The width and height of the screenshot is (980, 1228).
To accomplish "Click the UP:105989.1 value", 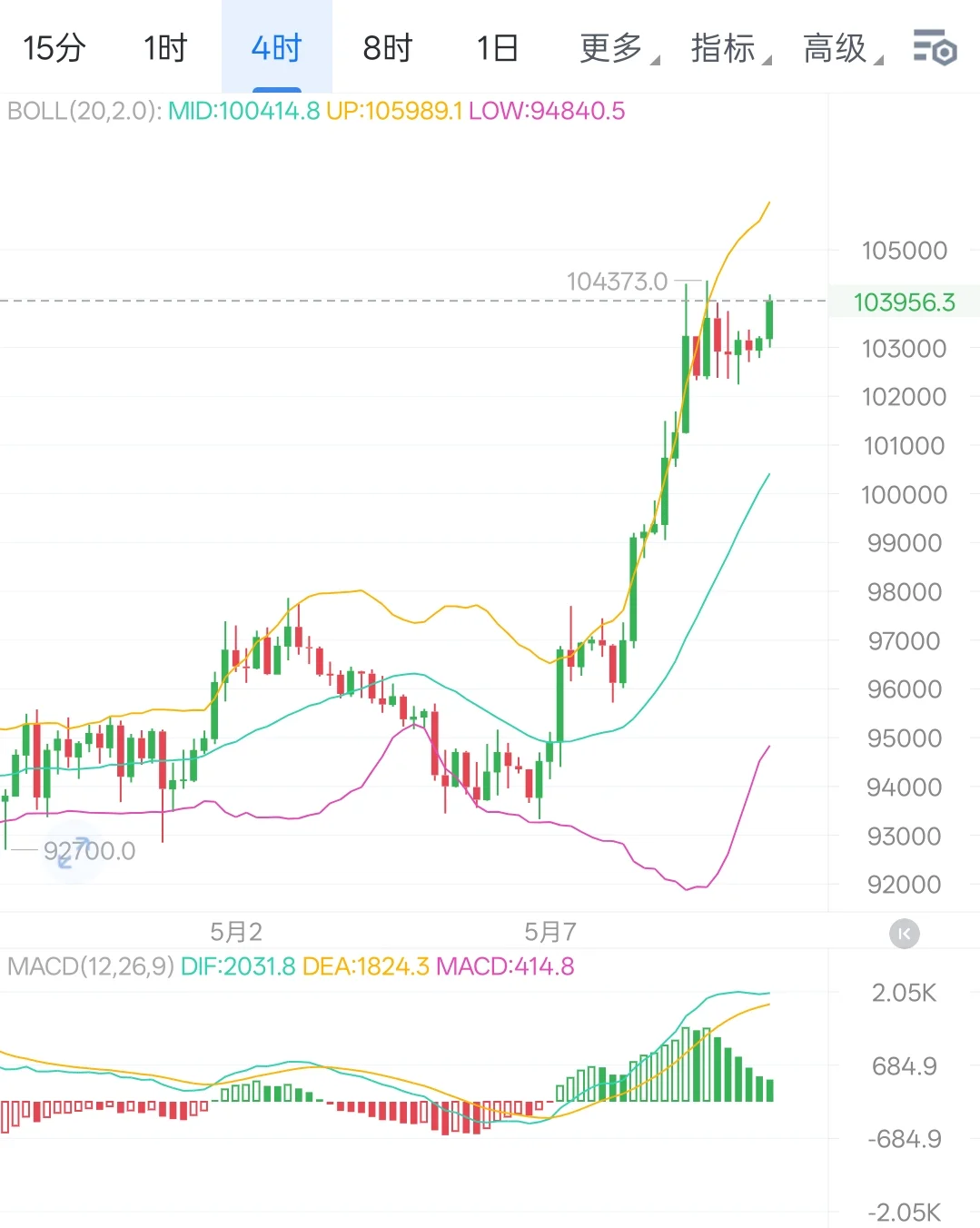I will click(x=394, y=112).
